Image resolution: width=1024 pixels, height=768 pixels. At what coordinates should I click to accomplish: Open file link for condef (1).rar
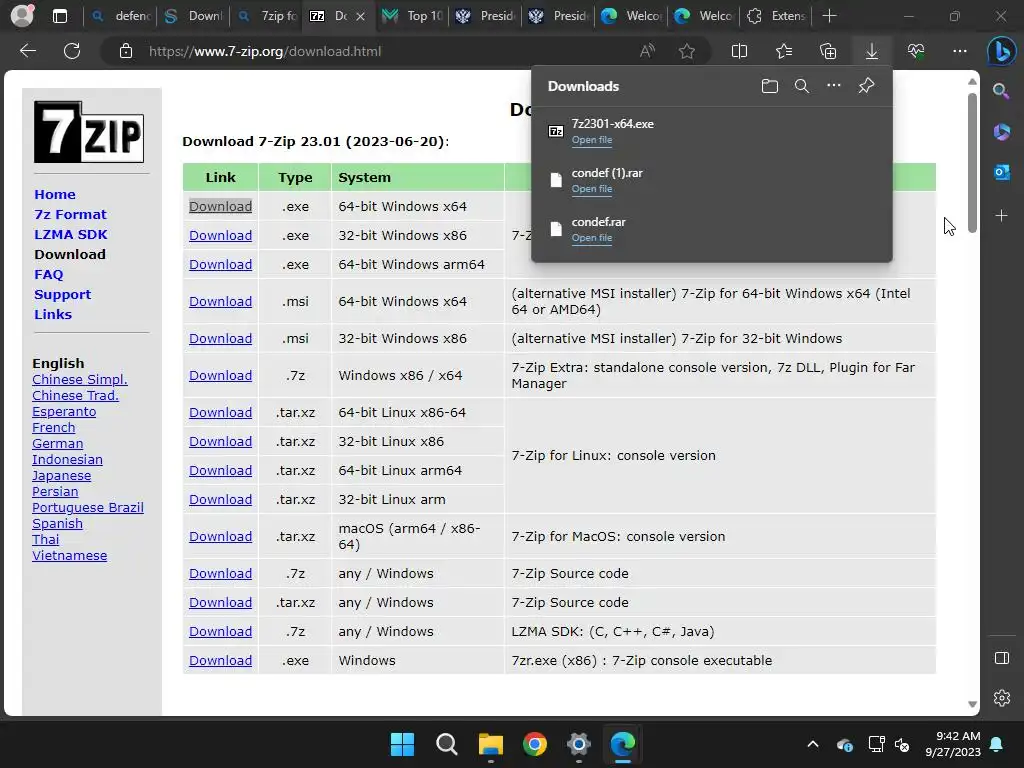[592, 189]
